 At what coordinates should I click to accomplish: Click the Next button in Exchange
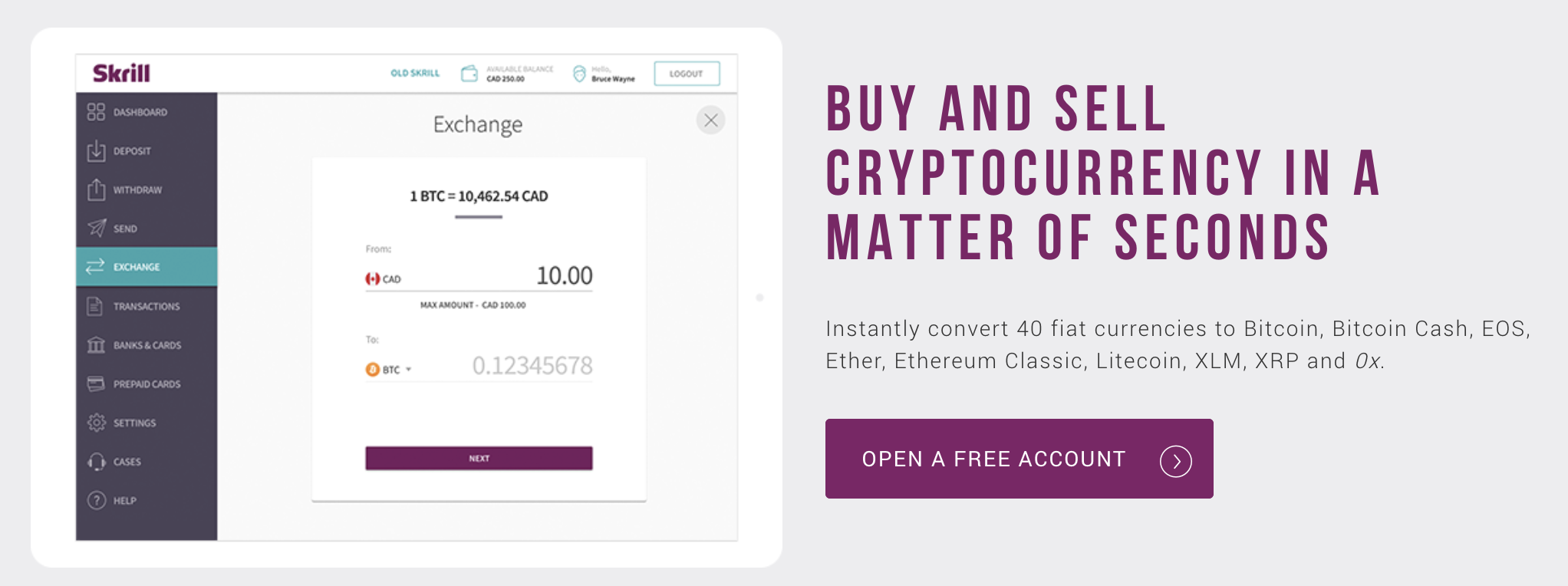click(479, 458)
